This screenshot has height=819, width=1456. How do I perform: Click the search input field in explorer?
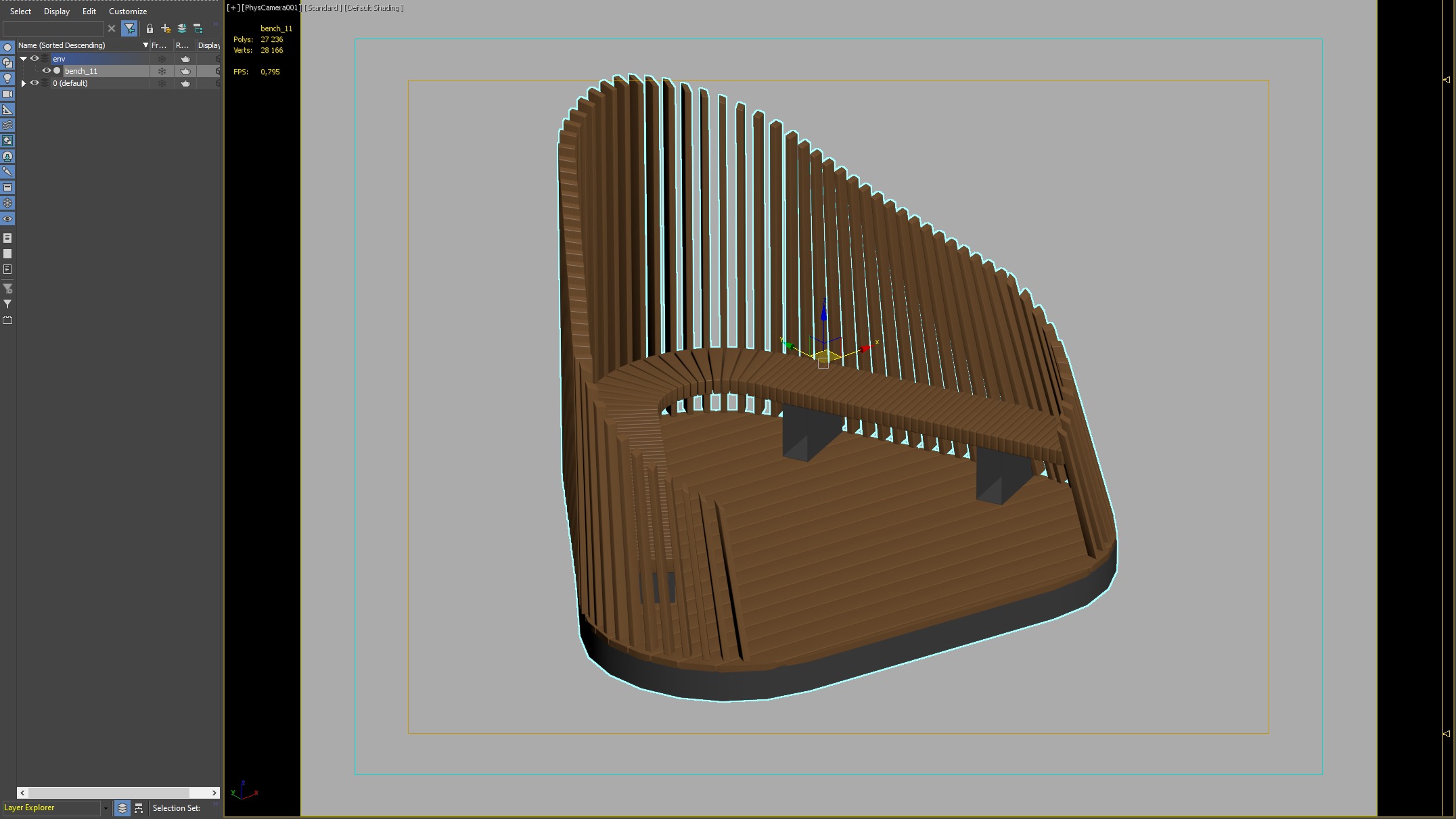pos(53,28)
